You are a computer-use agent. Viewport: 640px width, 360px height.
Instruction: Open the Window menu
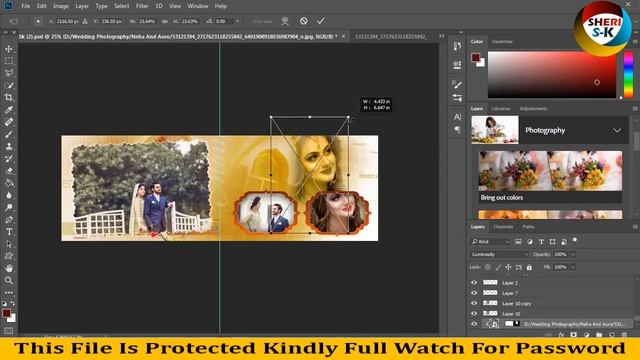click(x=198, y=6)
